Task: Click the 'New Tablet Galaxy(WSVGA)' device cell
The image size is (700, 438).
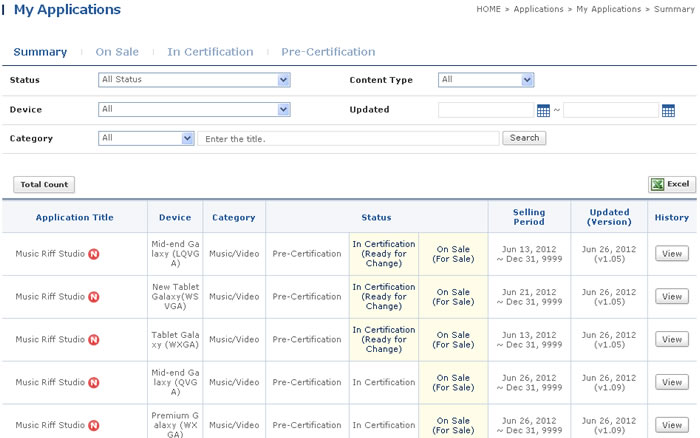Action: click(175, 296)
